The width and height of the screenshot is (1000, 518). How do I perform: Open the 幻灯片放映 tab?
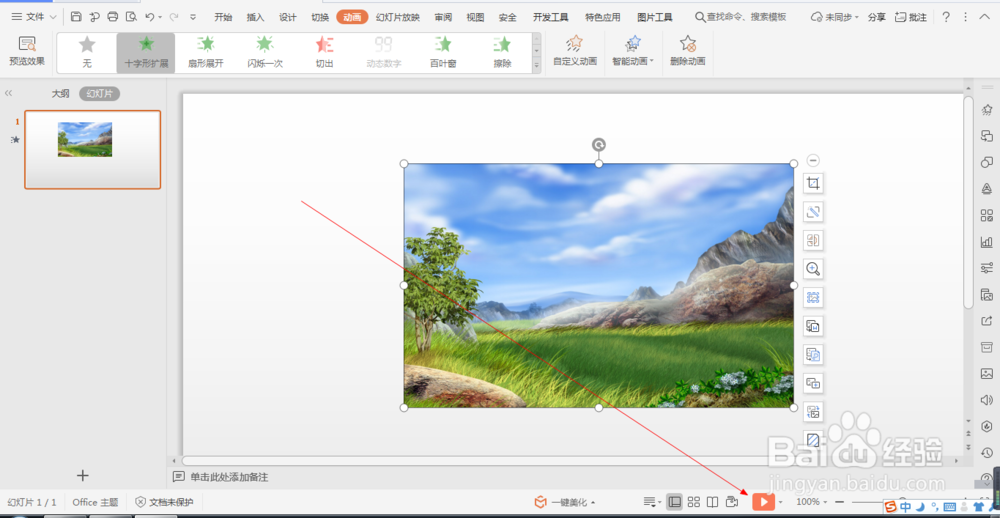pos(398,17)
